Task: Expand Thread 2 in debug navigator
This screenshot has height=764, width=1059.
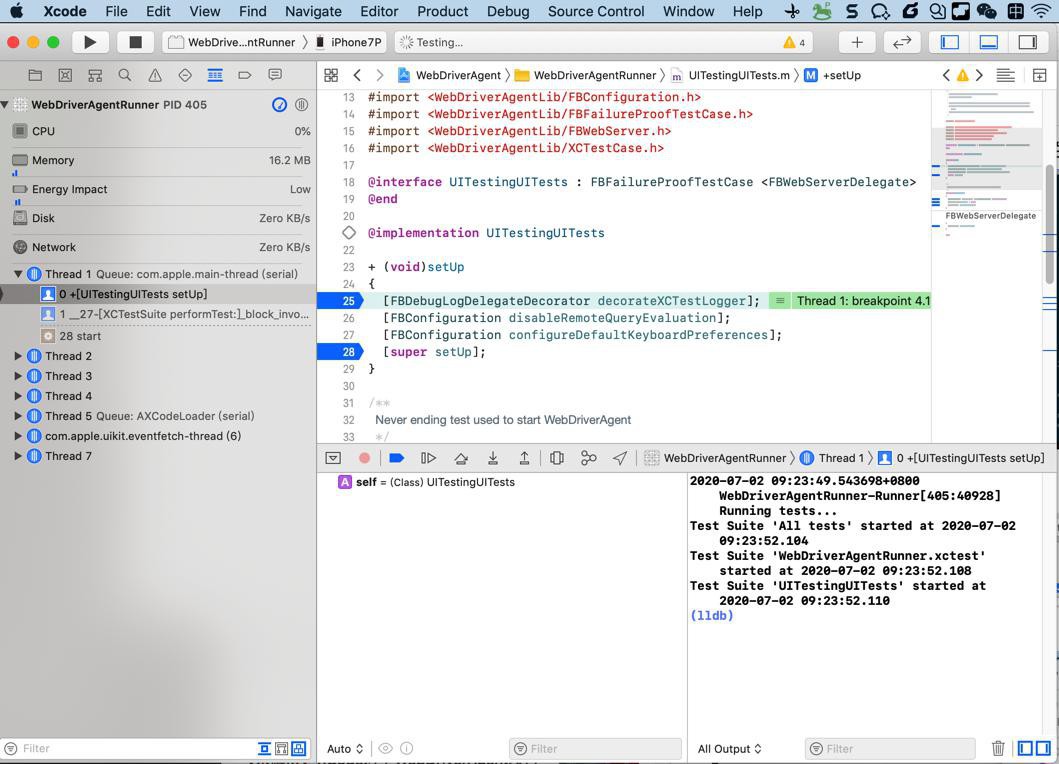Action: (x=18, y=355)
